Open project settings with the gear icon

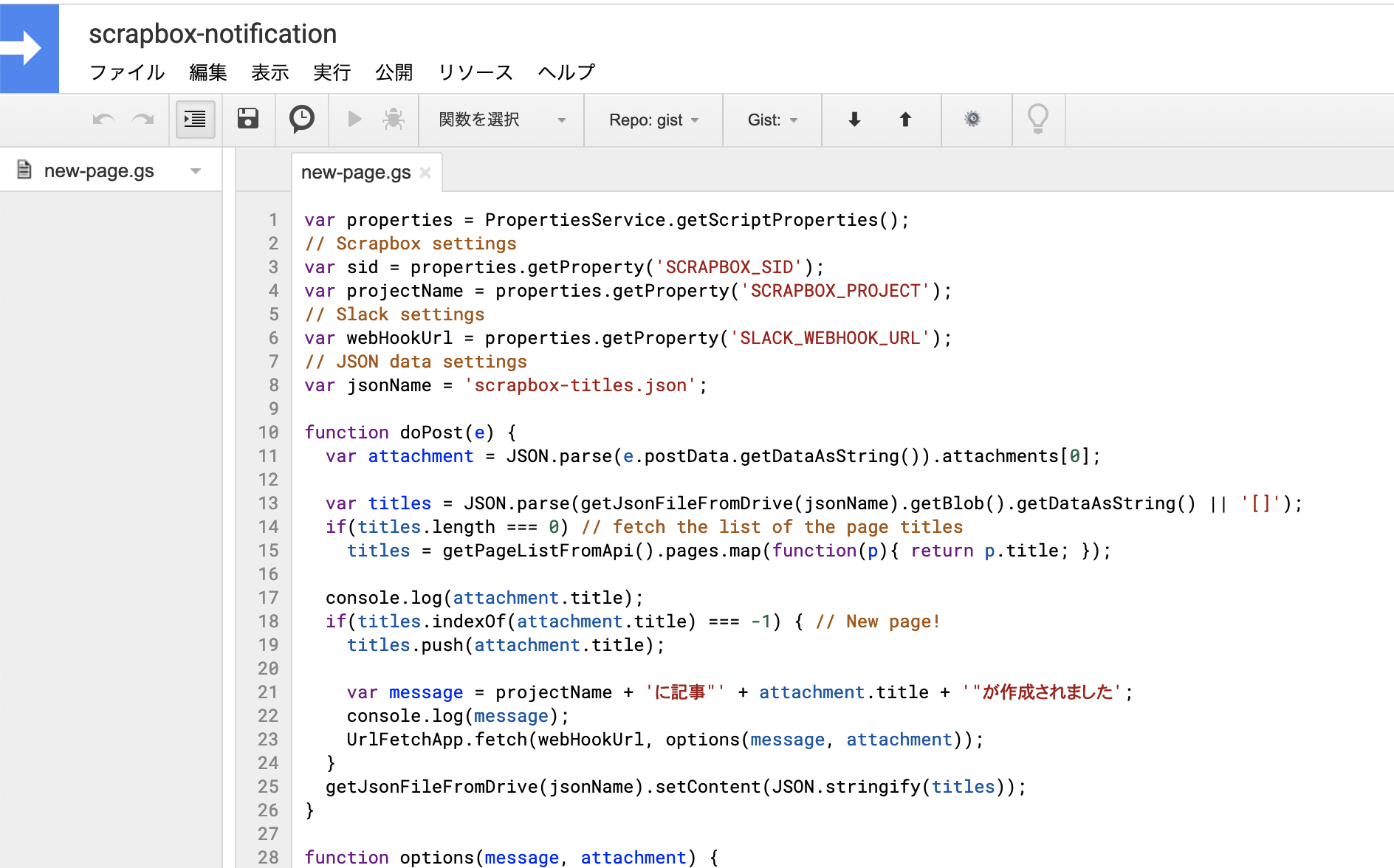coord(973,119)
